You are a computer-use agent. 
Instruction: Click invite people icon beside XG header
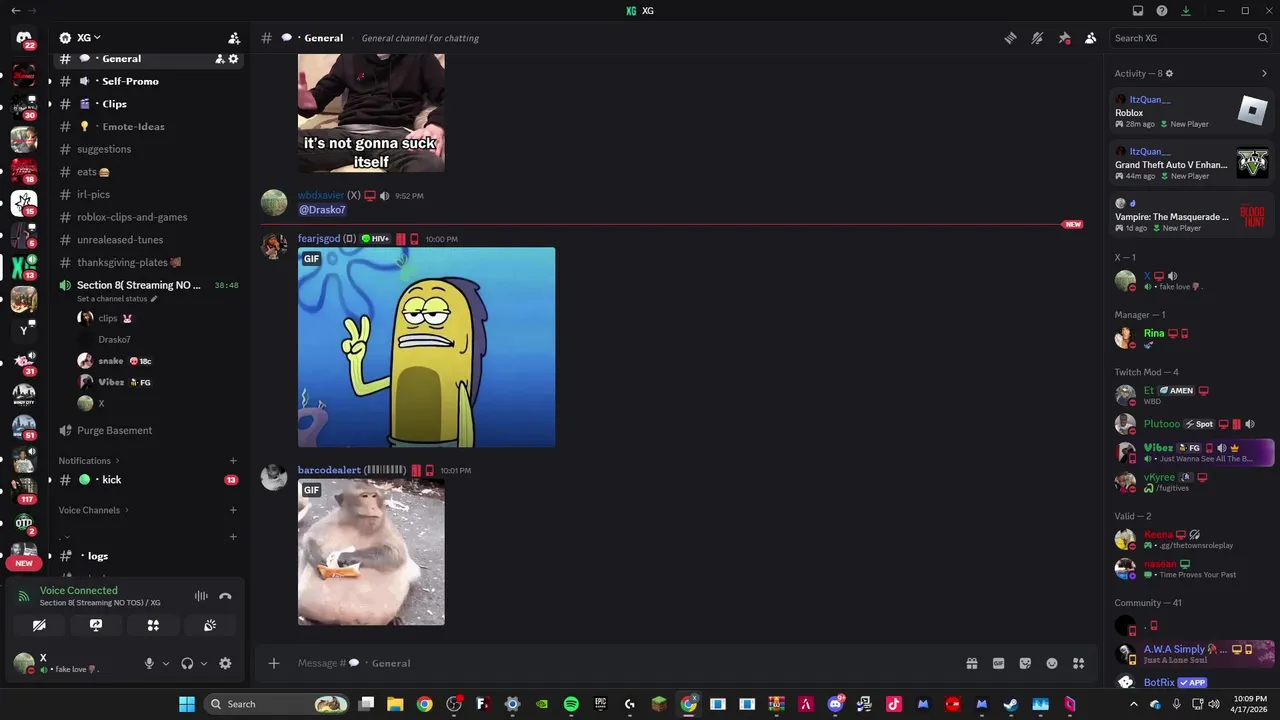tap(234, 38)
